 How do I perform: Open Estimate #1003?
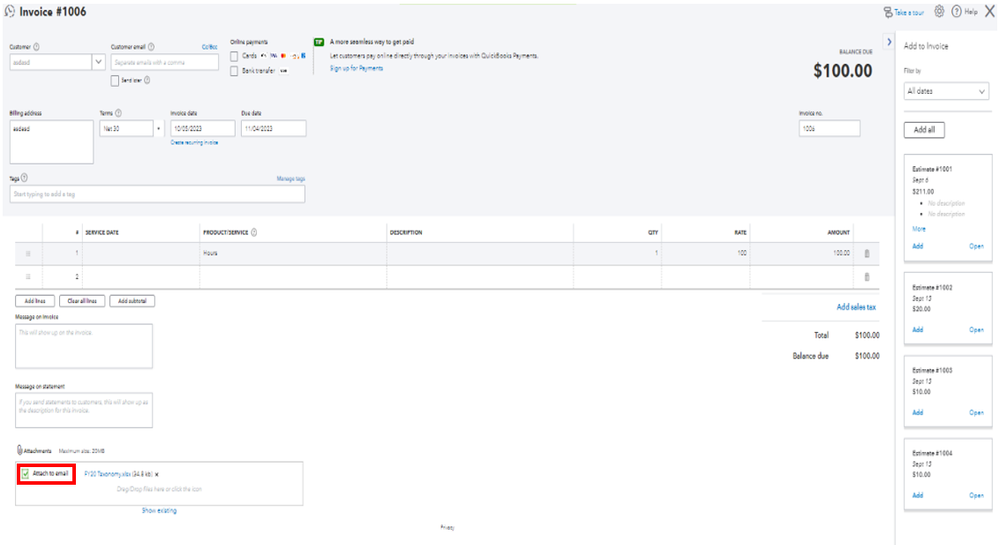coord(976,412)
